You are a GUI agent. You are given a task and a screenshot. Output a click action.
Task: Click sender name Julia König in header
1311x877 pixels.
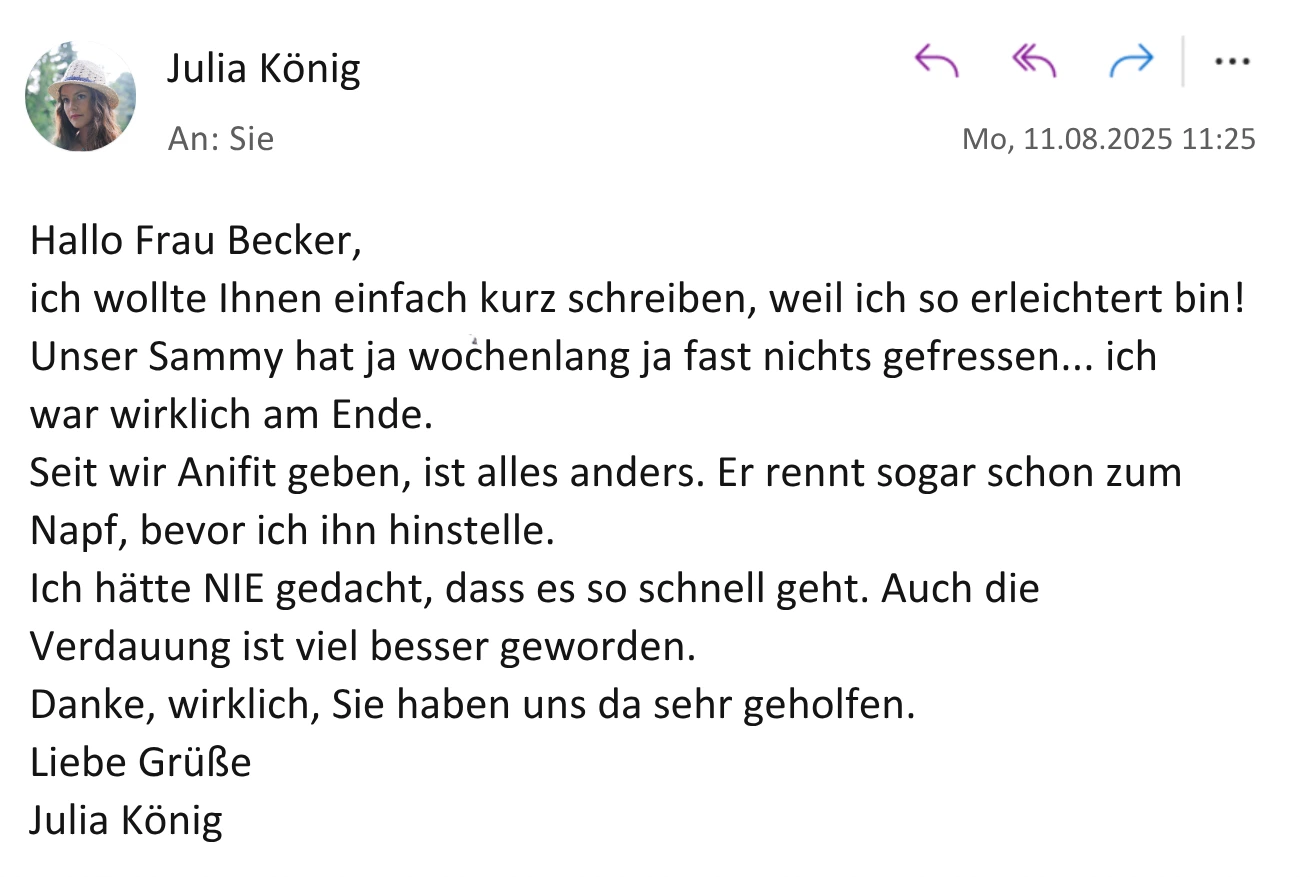[x=263, y=69]
